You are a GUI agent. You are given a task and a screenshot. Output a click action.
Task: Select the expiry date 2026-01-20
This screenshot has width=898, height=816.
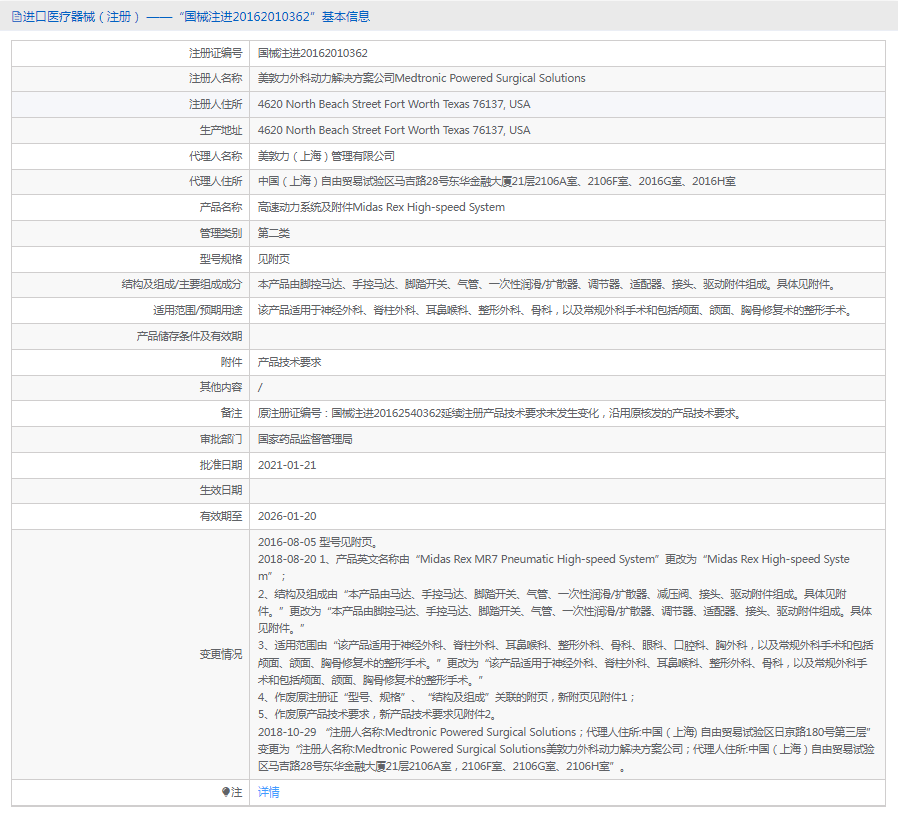coord(287,517)
